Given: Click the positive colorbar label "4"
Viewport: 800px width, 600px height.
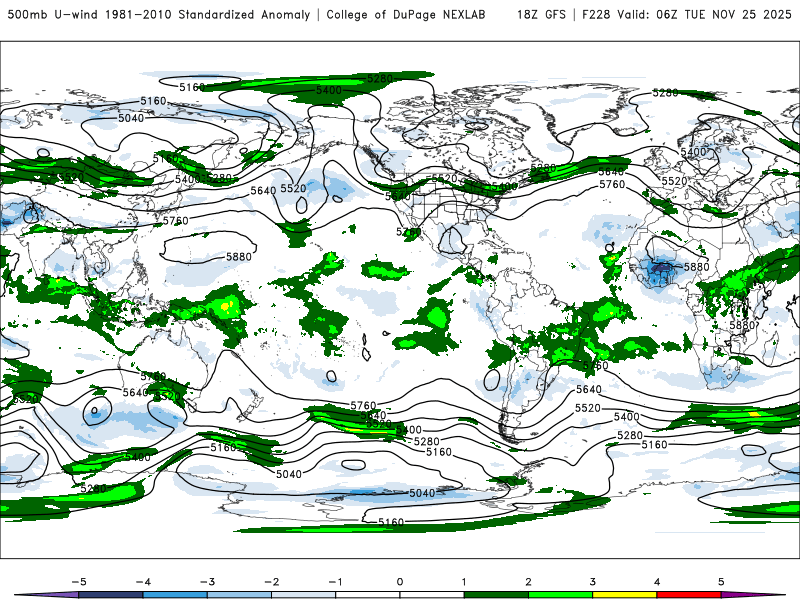Looking at the screenshot, I should (657, 582).
